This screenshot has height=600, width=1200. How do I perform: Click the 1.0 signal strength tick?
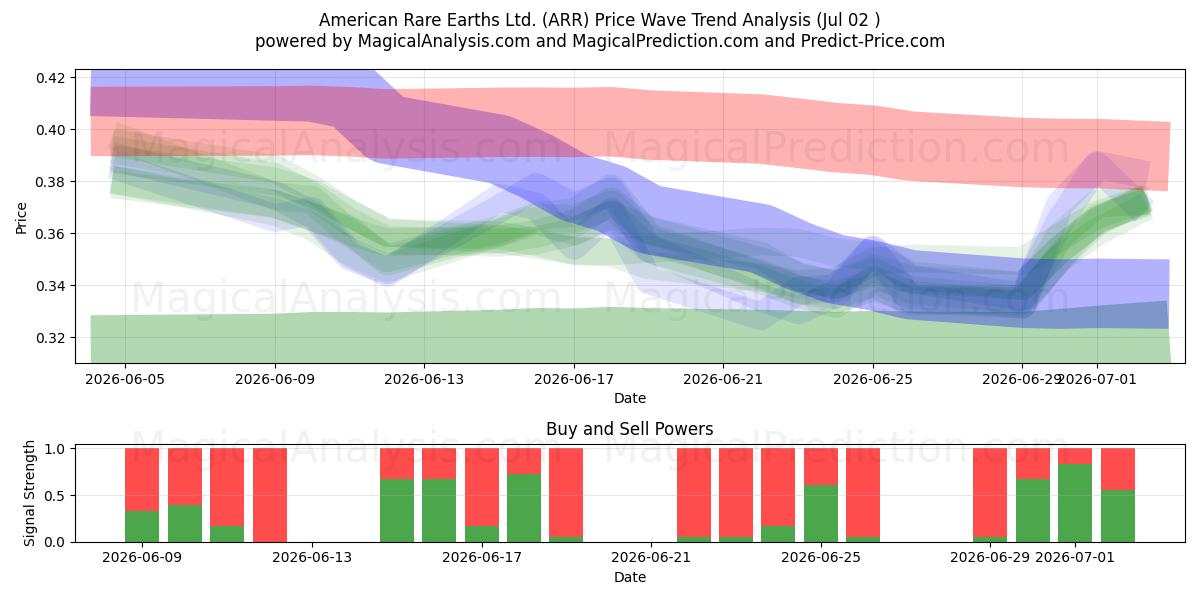pos(56,449)
